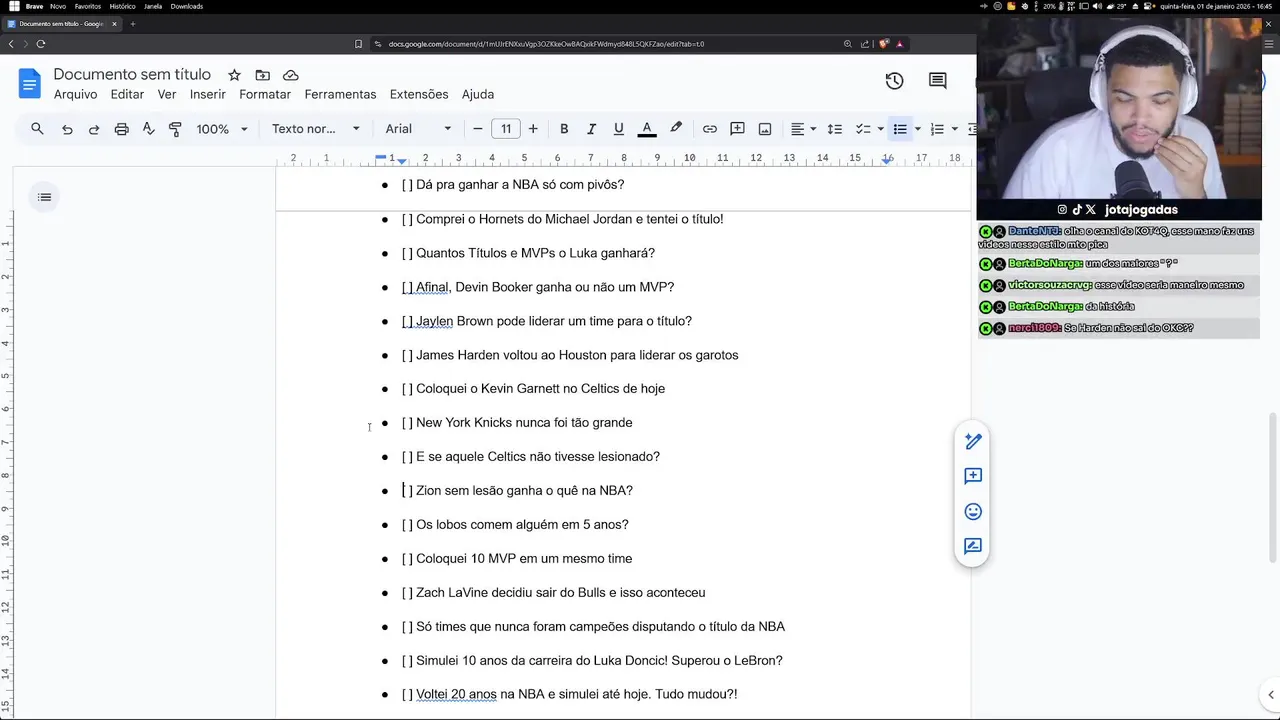Toggle the bulleted list button
1280x720 pixels.
click(900, 129)
